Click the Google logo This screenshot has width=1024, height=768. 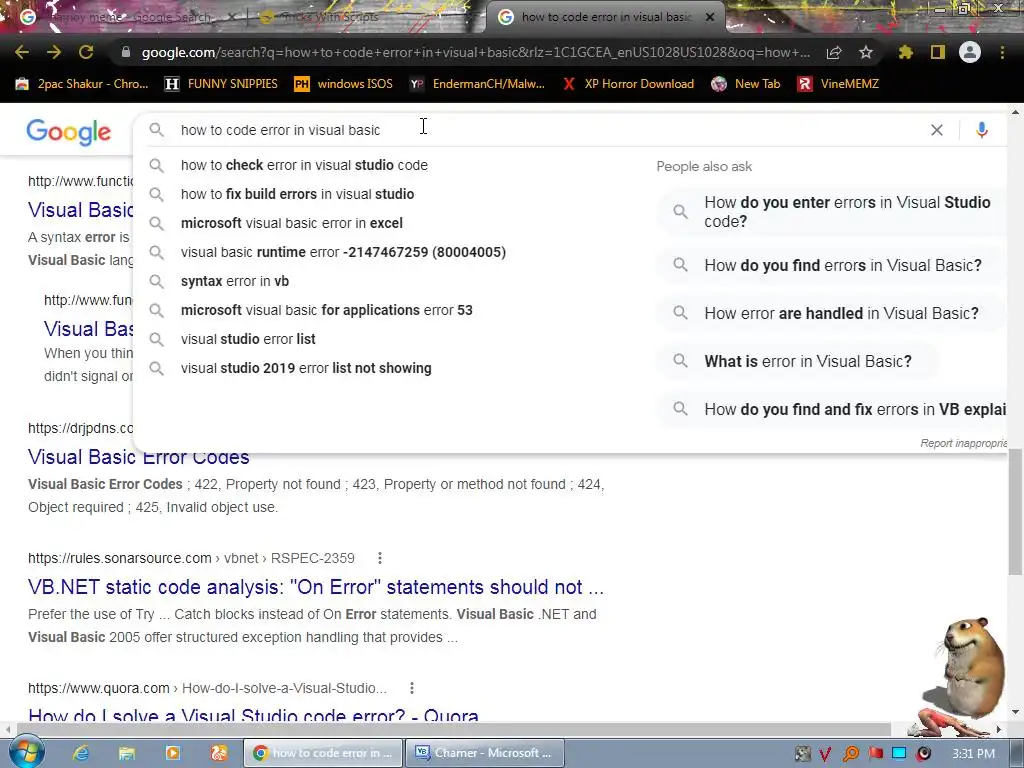pos(69,132)
